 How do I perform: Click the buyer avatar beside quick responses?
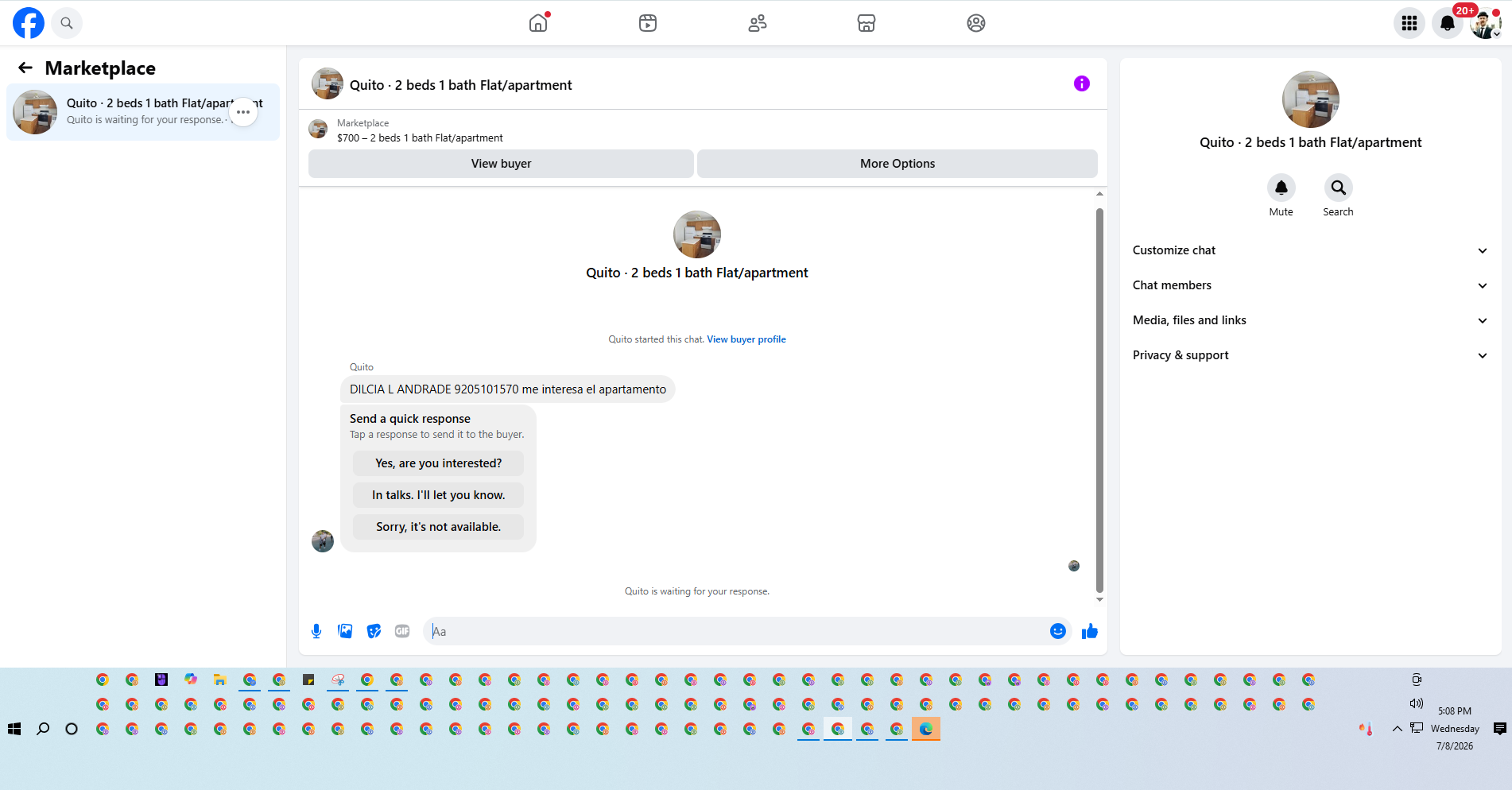(x=323, y=541)
